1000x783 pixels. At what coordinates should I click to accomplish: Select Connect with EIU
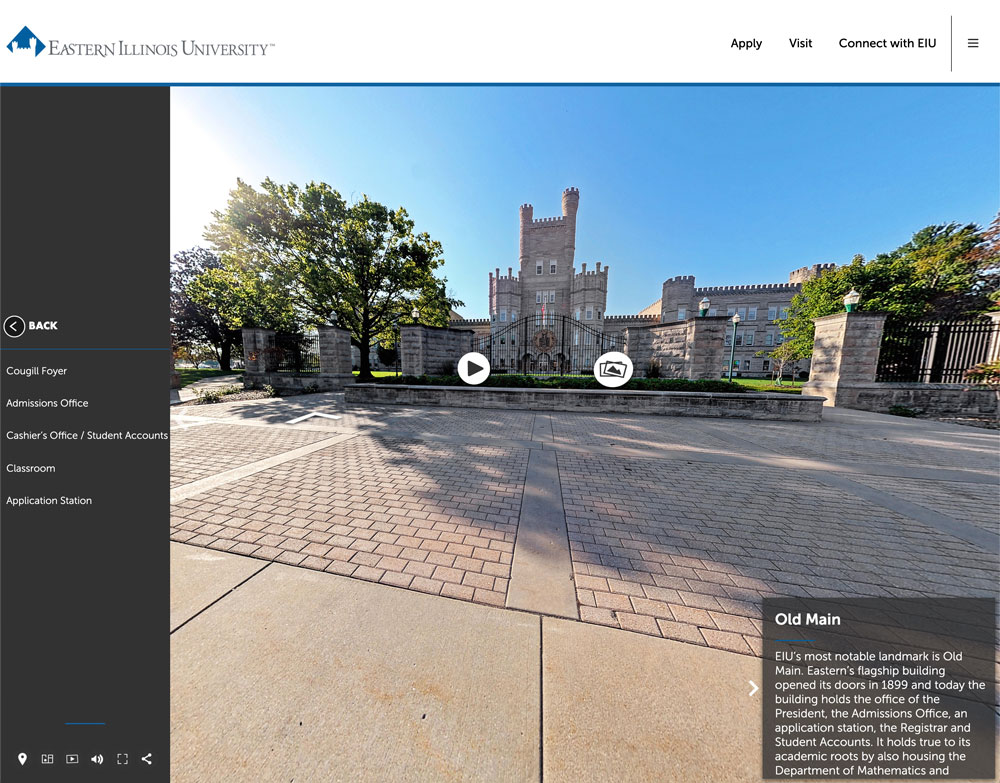coord(887,43)
